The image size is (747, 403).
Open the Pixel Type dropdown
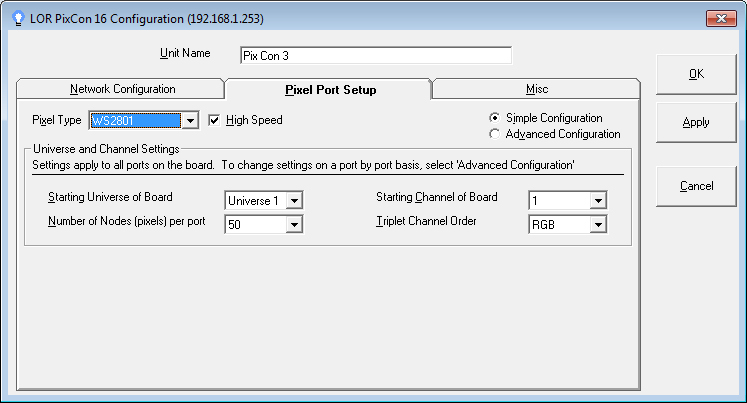190,121
